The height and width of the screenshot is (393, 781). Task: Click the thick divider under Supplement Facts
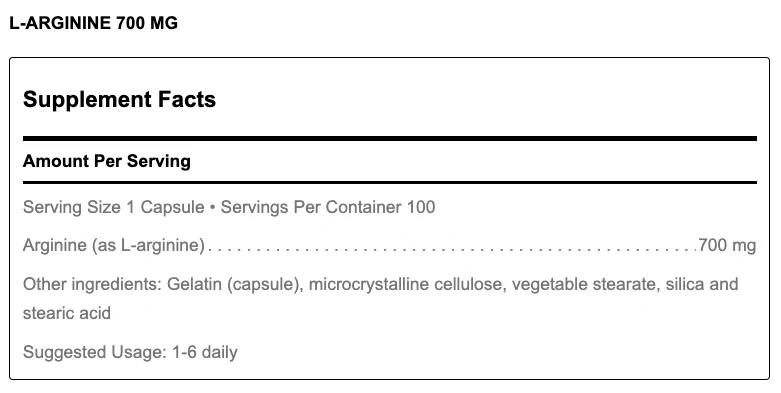(390, 138)
